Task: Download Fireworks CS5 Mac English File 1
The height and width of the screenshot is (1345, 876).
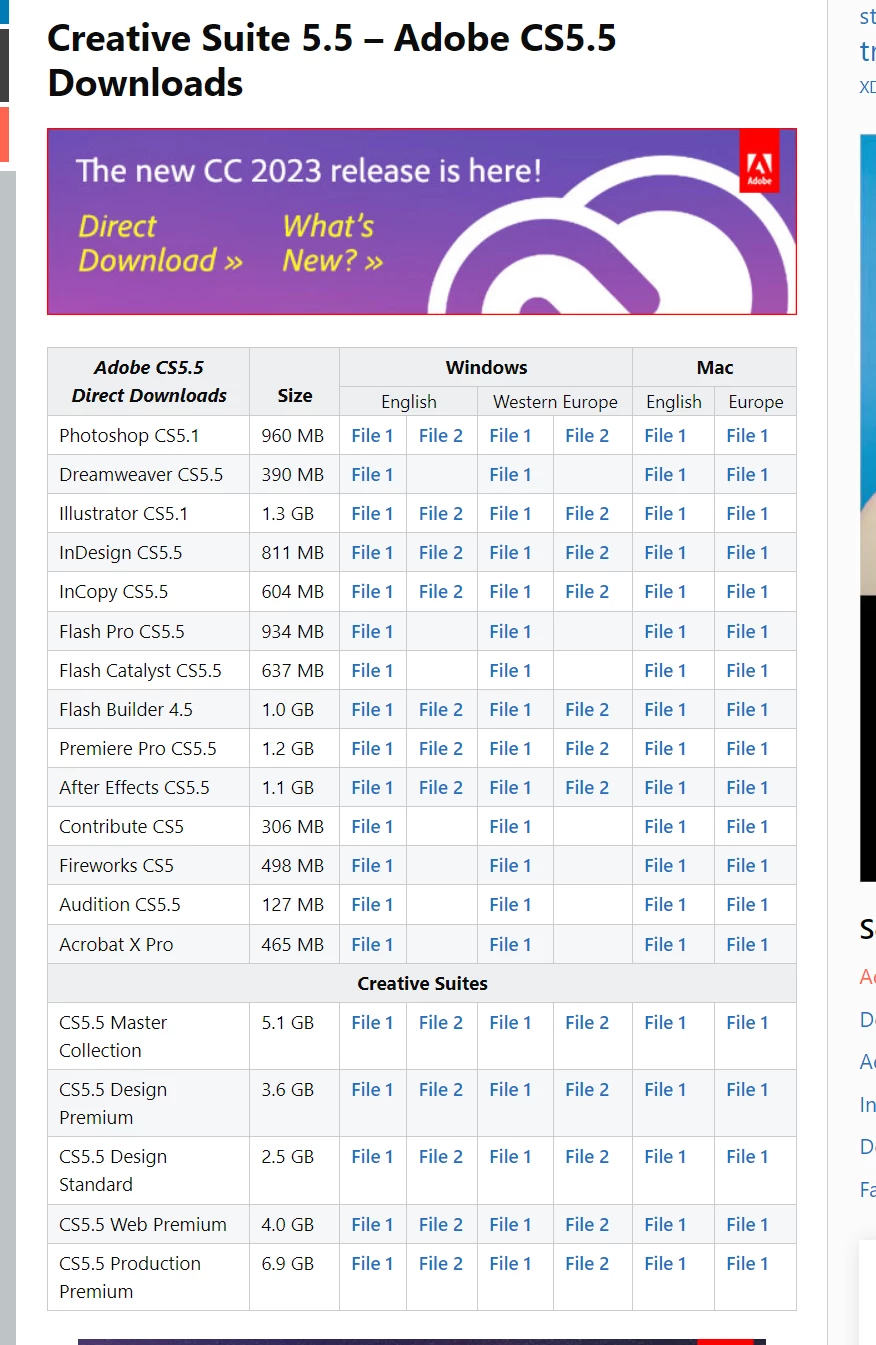Action: click(665, 865)
